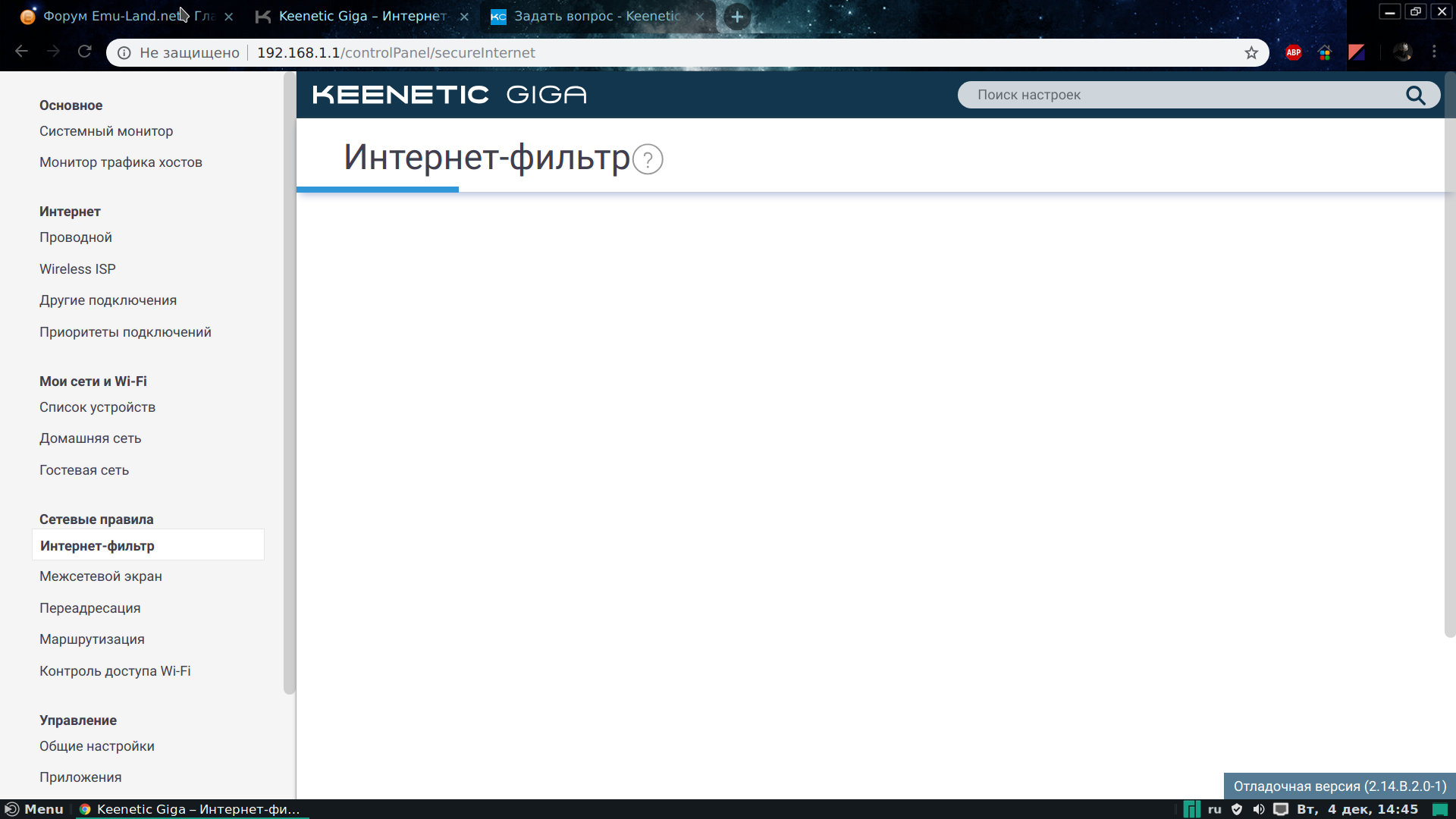The height and width of the screenshot is (819, 1456).
Task: Open the browser profile avatar
Action: click(1402, 52)
